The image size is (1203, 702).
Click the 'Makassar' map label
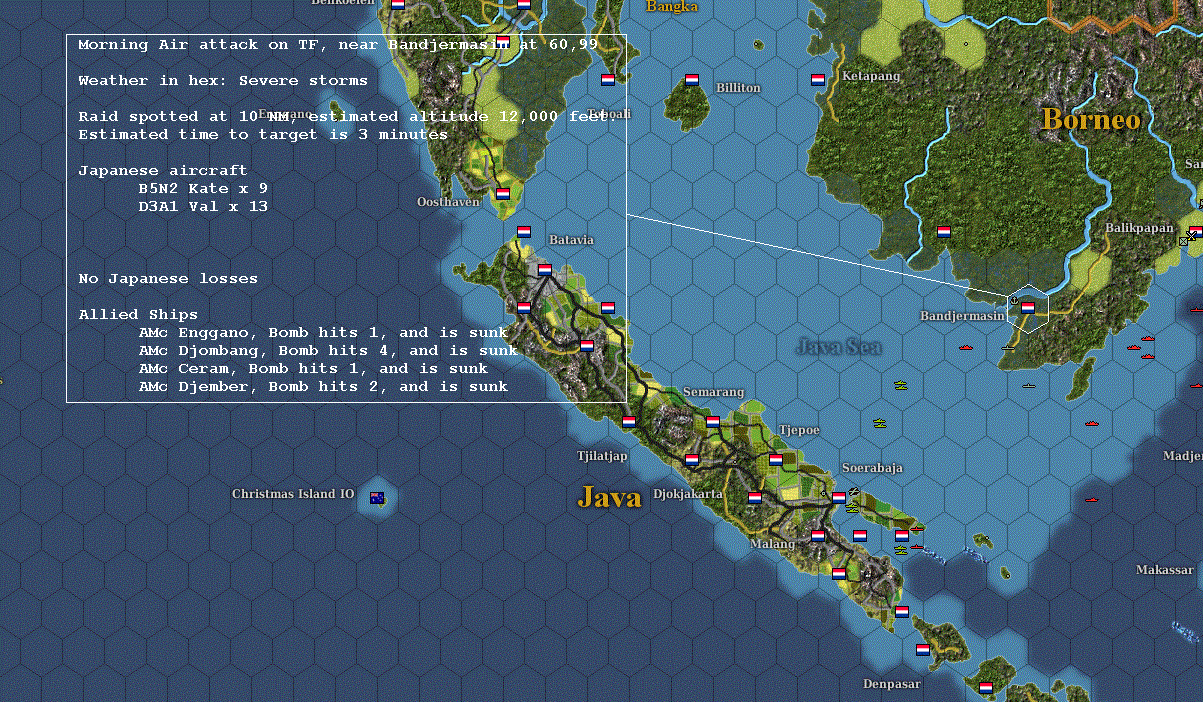1165,570
